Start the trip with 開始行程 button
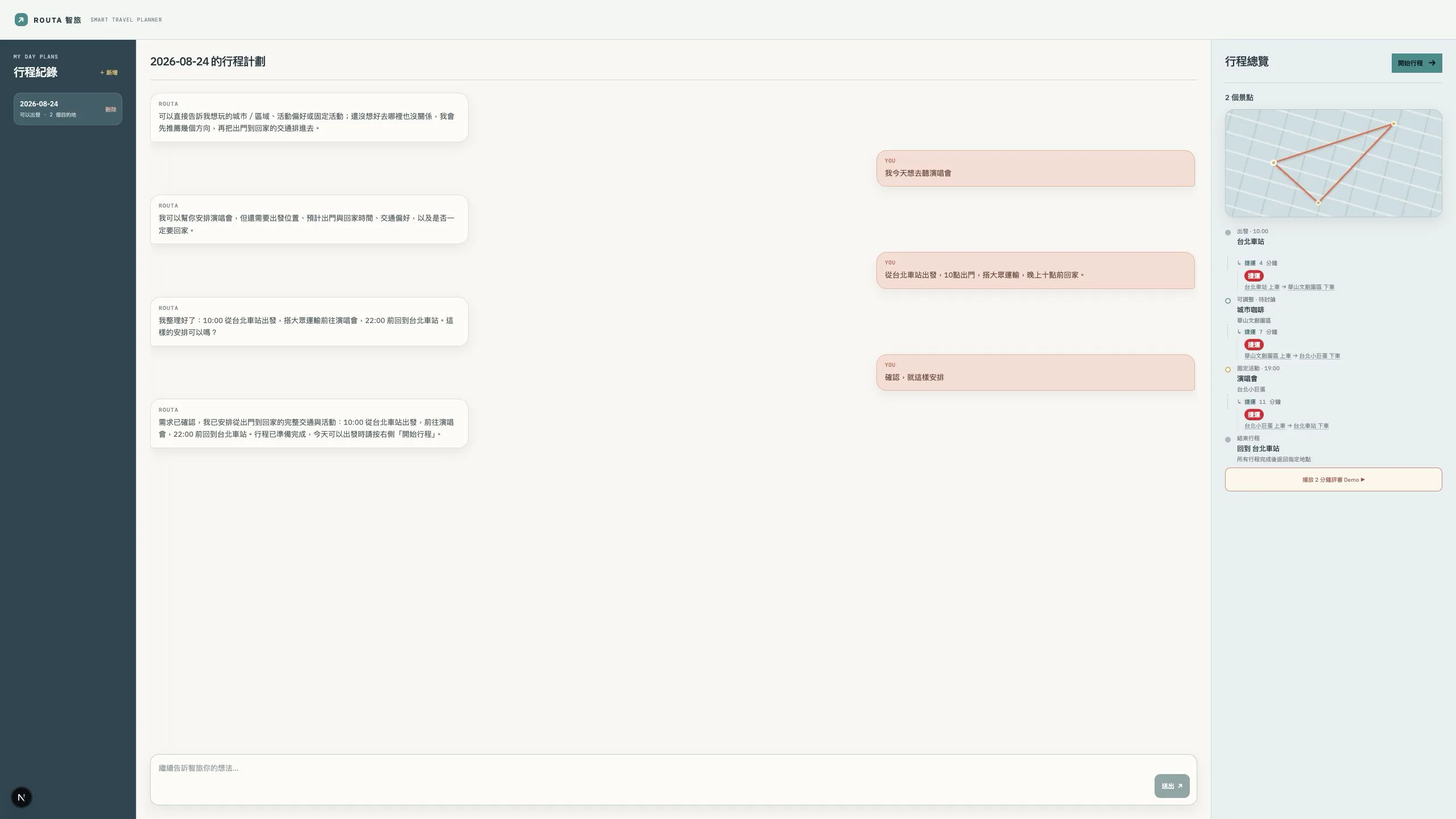This screenshot has width=1456, height=819. point(1416,63)
